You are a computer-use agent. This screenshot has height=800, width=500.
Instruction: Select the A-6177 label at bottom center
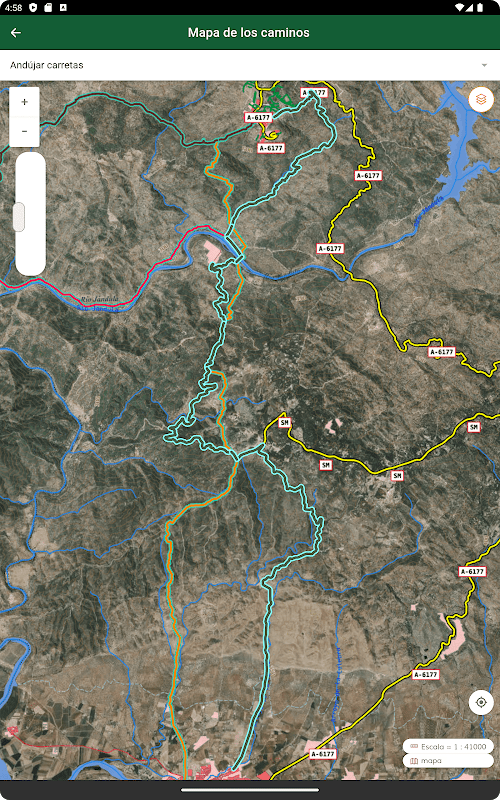(x=323, y=754)
